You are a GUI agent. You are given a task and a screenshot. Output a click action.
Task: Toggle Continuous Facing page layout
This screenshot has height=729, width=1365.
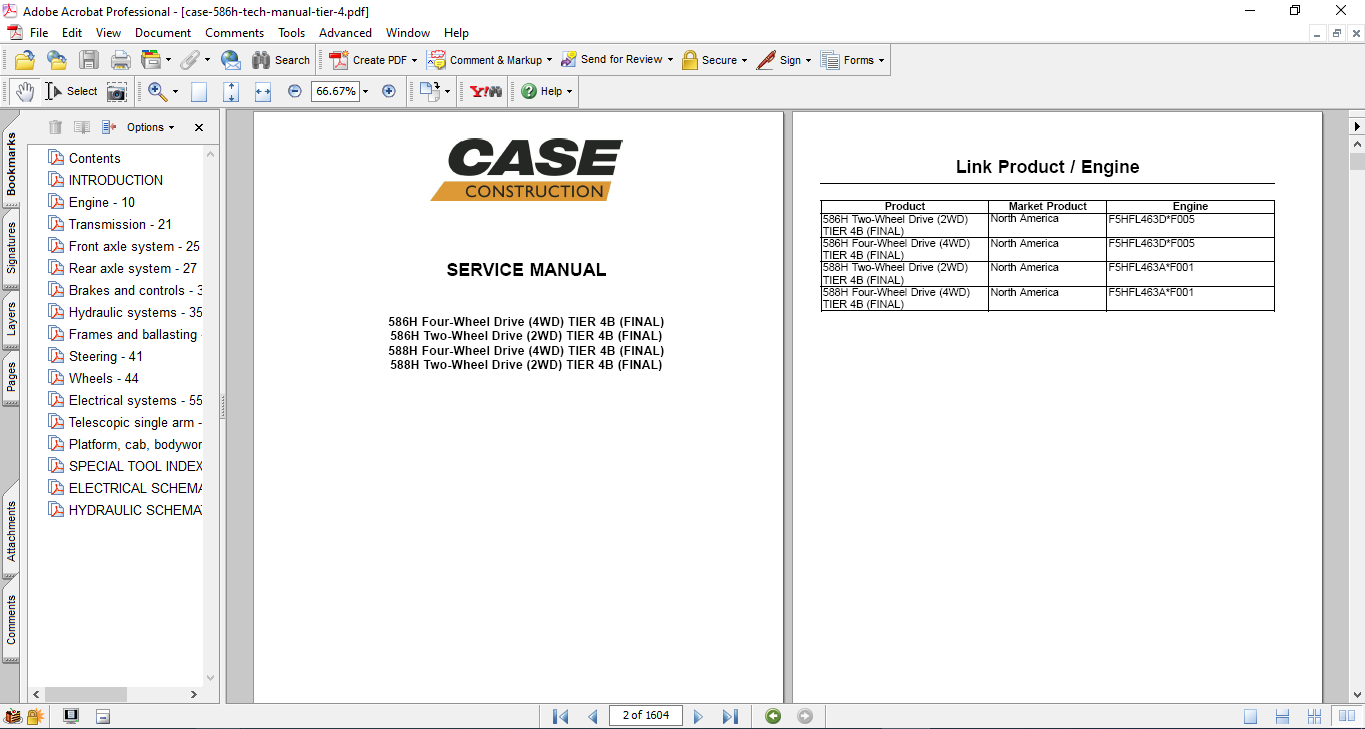1314,716
